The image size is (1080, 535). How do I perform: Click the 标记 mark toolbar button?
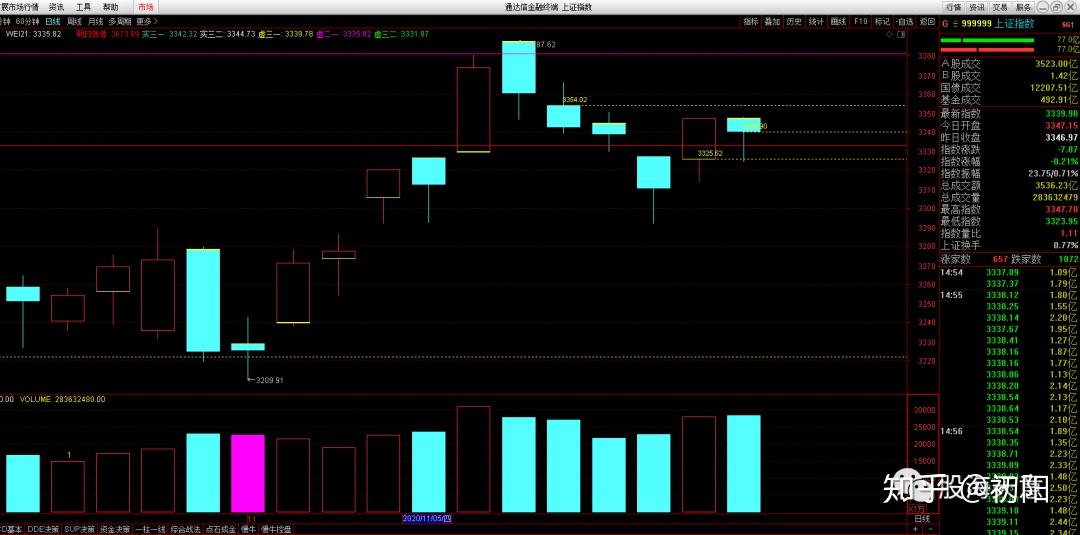[882, 21]
